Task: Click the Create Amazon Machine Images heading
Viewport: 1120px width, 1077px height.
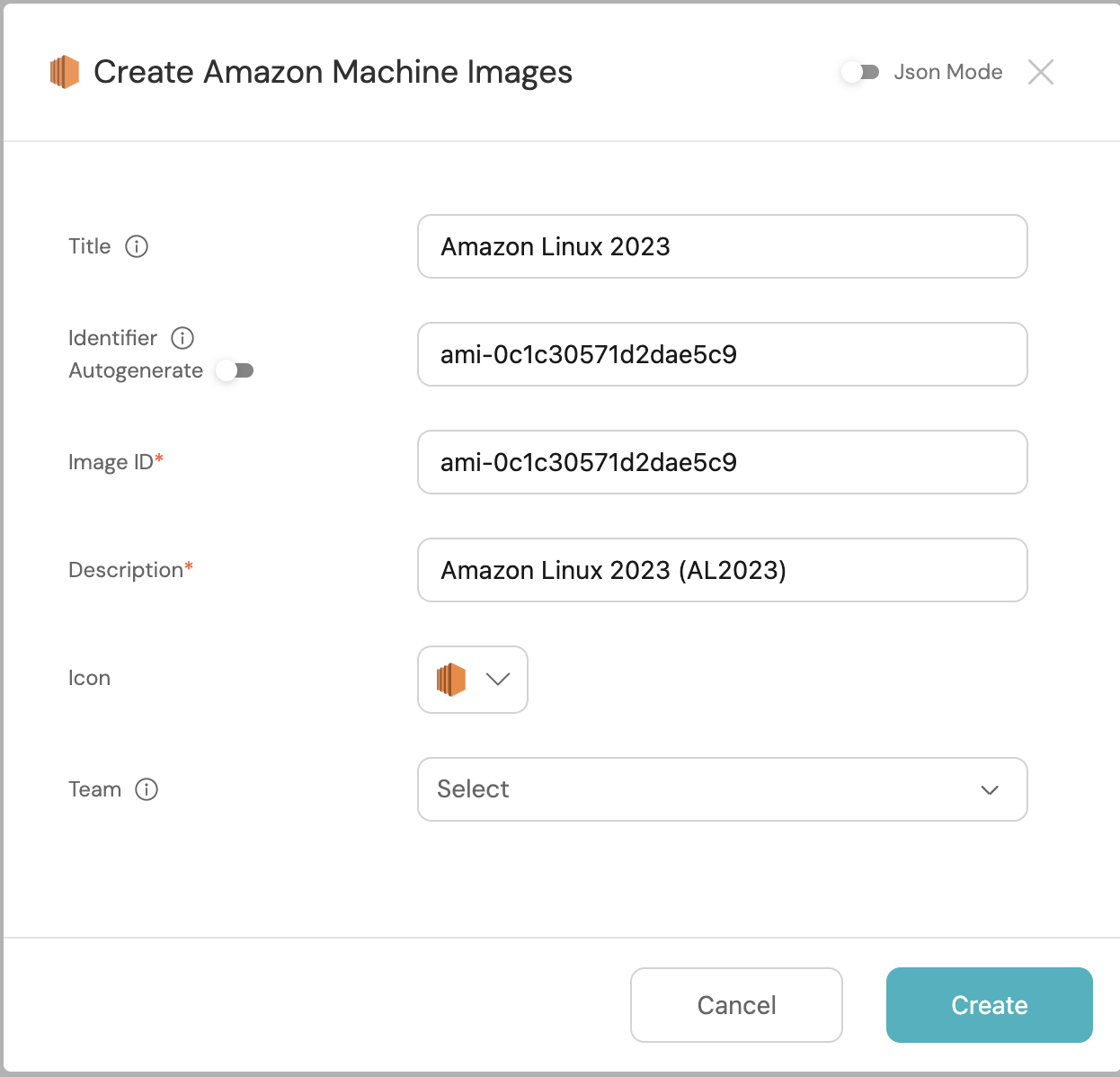Action: tap(333, 72)
